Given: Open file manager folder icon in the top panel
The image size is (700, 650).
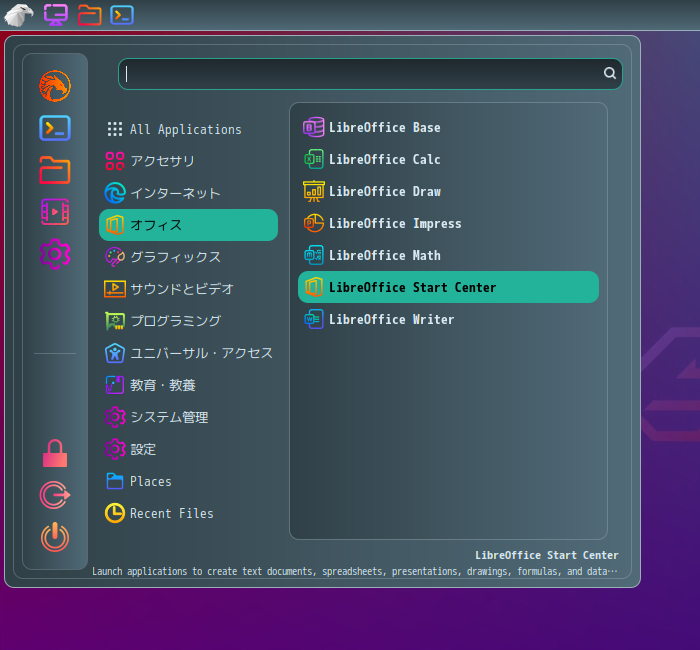Looking at the screenshot, I should pos(90,15).
